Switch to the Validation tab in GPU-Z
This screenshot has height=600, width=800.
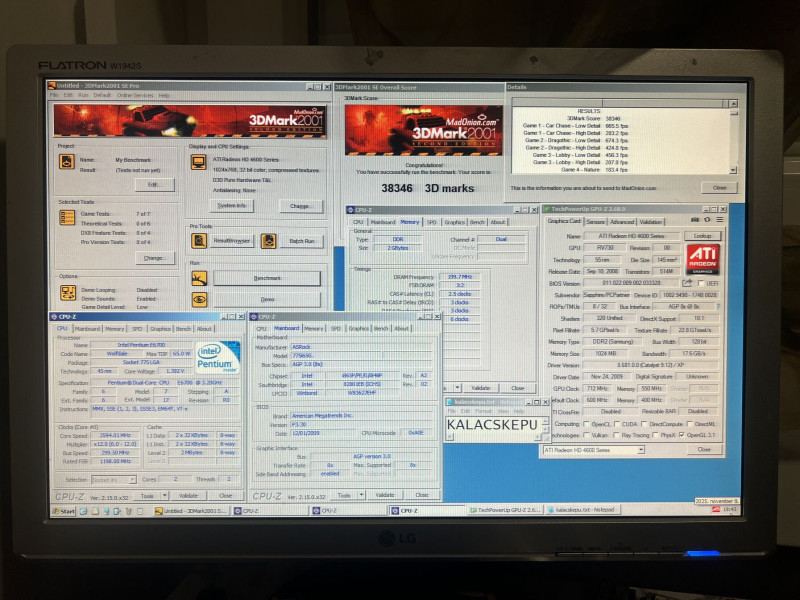point(651,221)
